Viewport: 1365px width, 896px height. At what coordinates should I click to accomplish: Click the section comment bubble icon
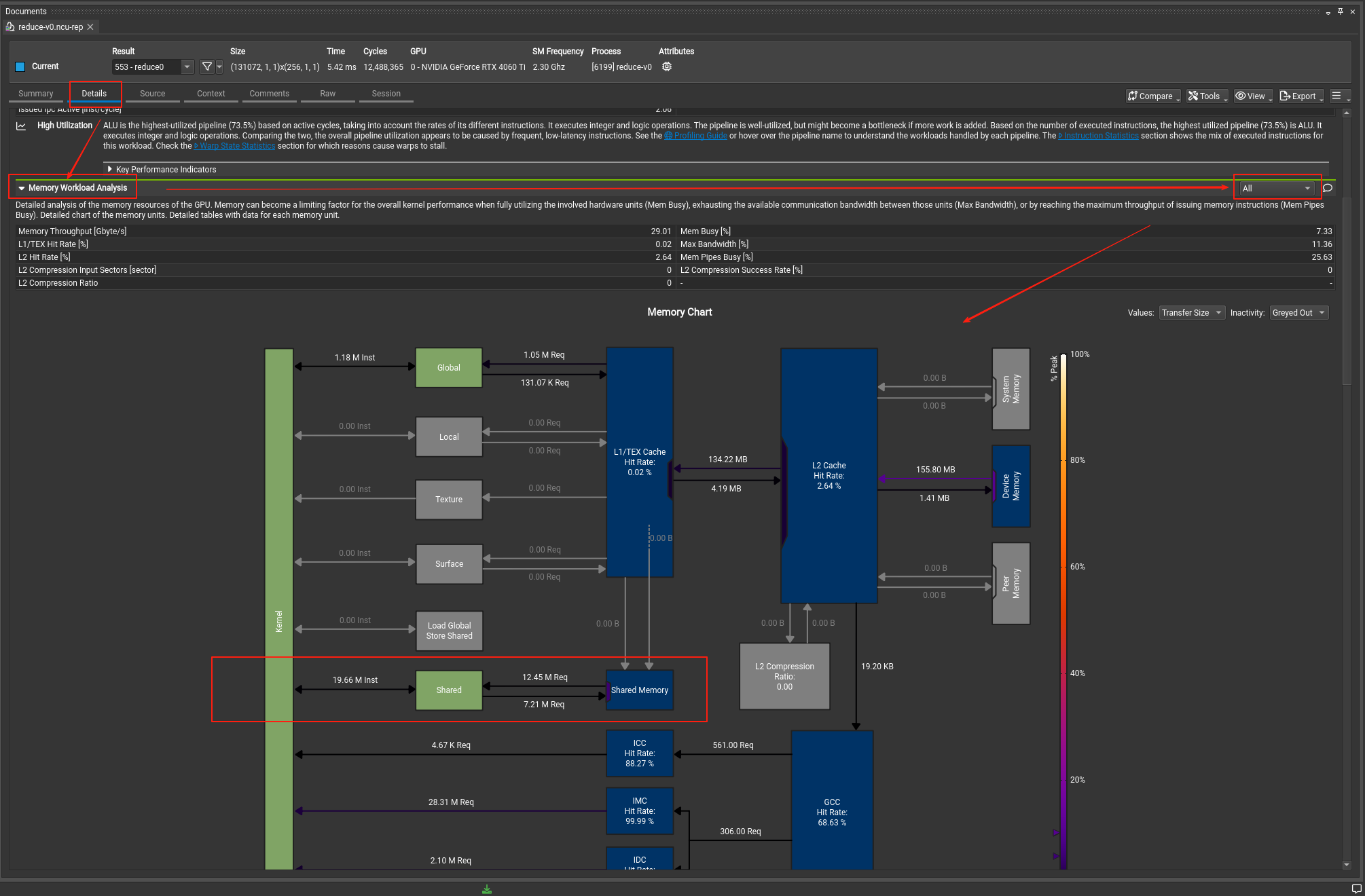[x=1328, y=188]
